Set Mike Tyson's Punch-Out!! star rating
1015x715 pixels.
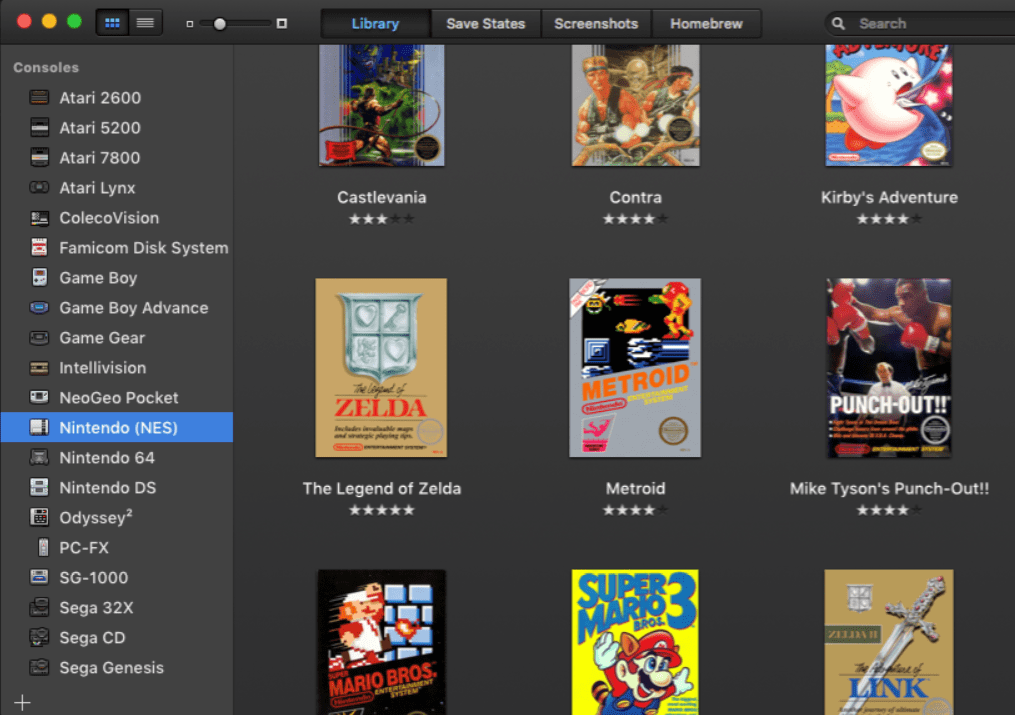(889, 511)
